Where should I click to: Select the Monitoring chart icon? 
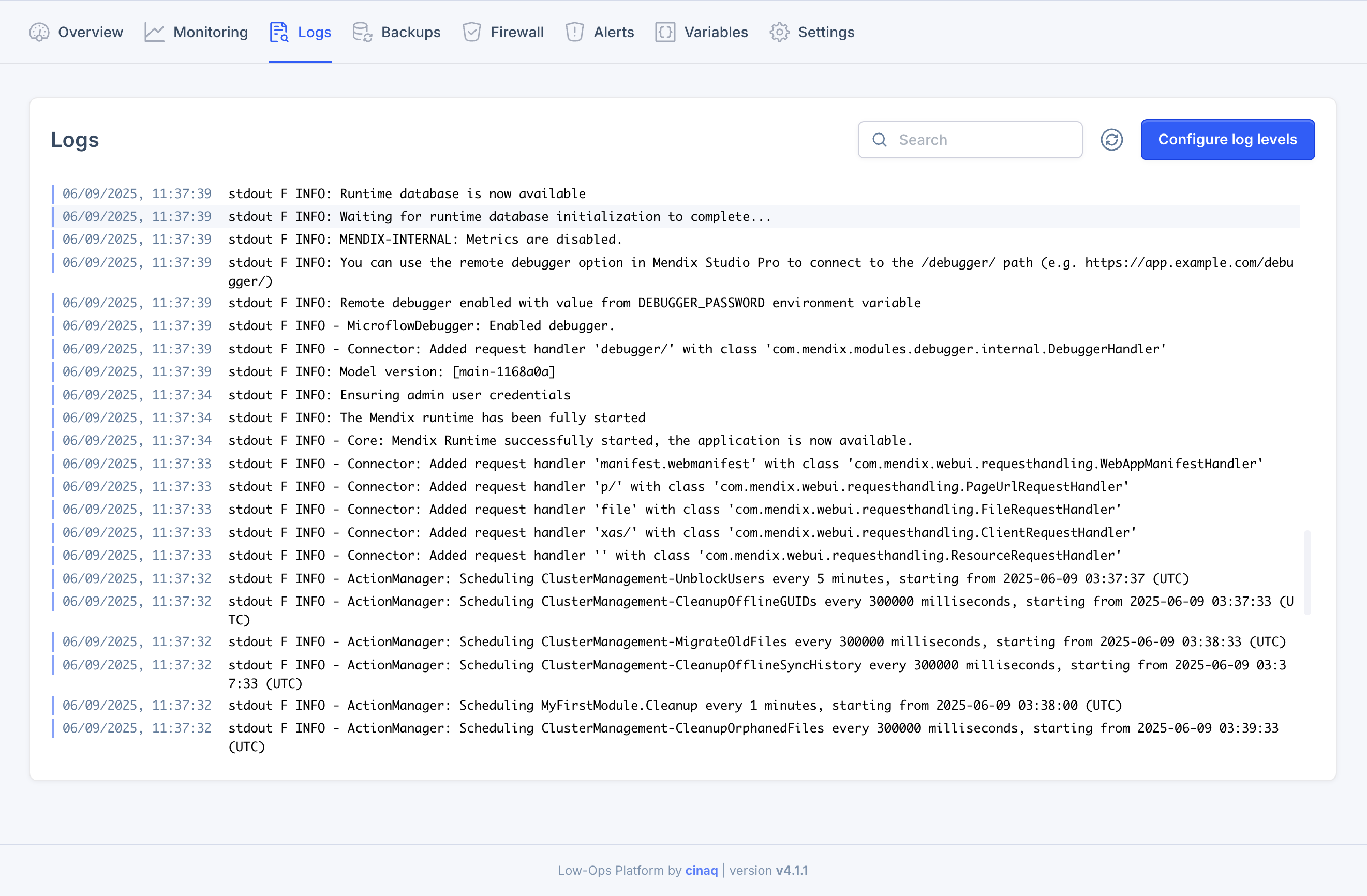click(x=154, y=32)
